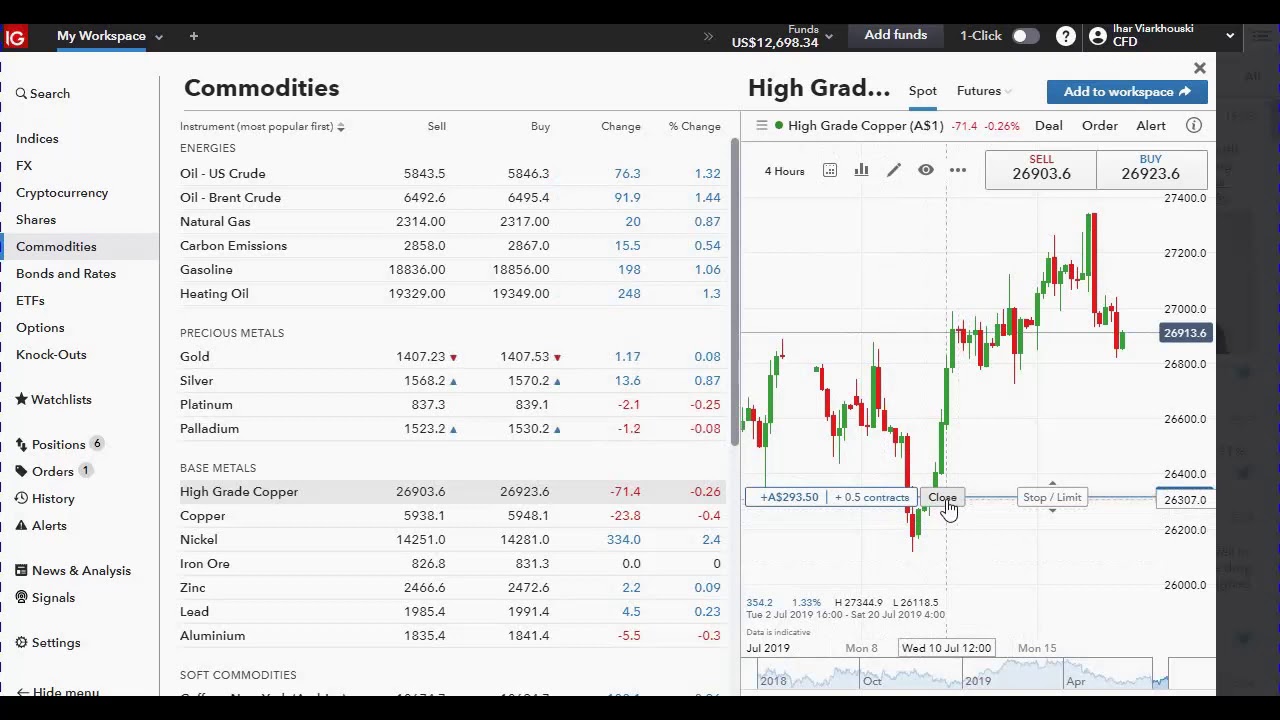This screenshot has width=1280, height=720.
Task: Open the chart date range calendar icon
Action: 830,171
